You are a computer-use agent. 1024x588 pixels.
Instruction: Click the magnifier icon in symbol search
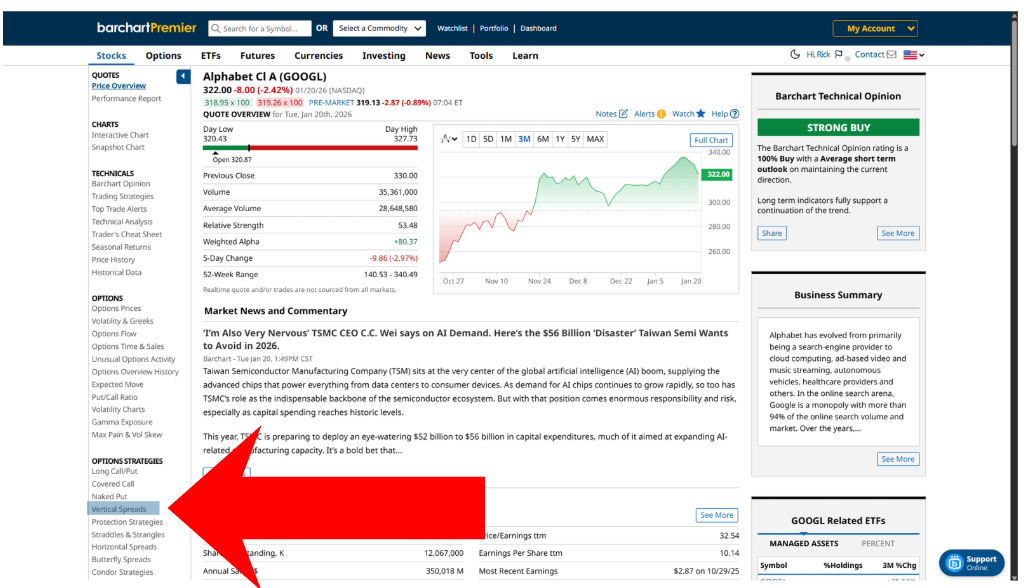(x=215, y=28)
